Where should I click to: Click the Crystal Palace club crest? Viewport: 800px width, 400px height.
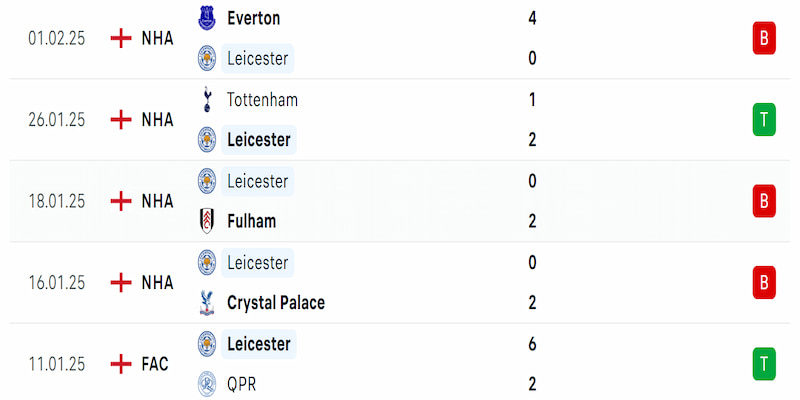pyautogui.click(x=207, y=302)
